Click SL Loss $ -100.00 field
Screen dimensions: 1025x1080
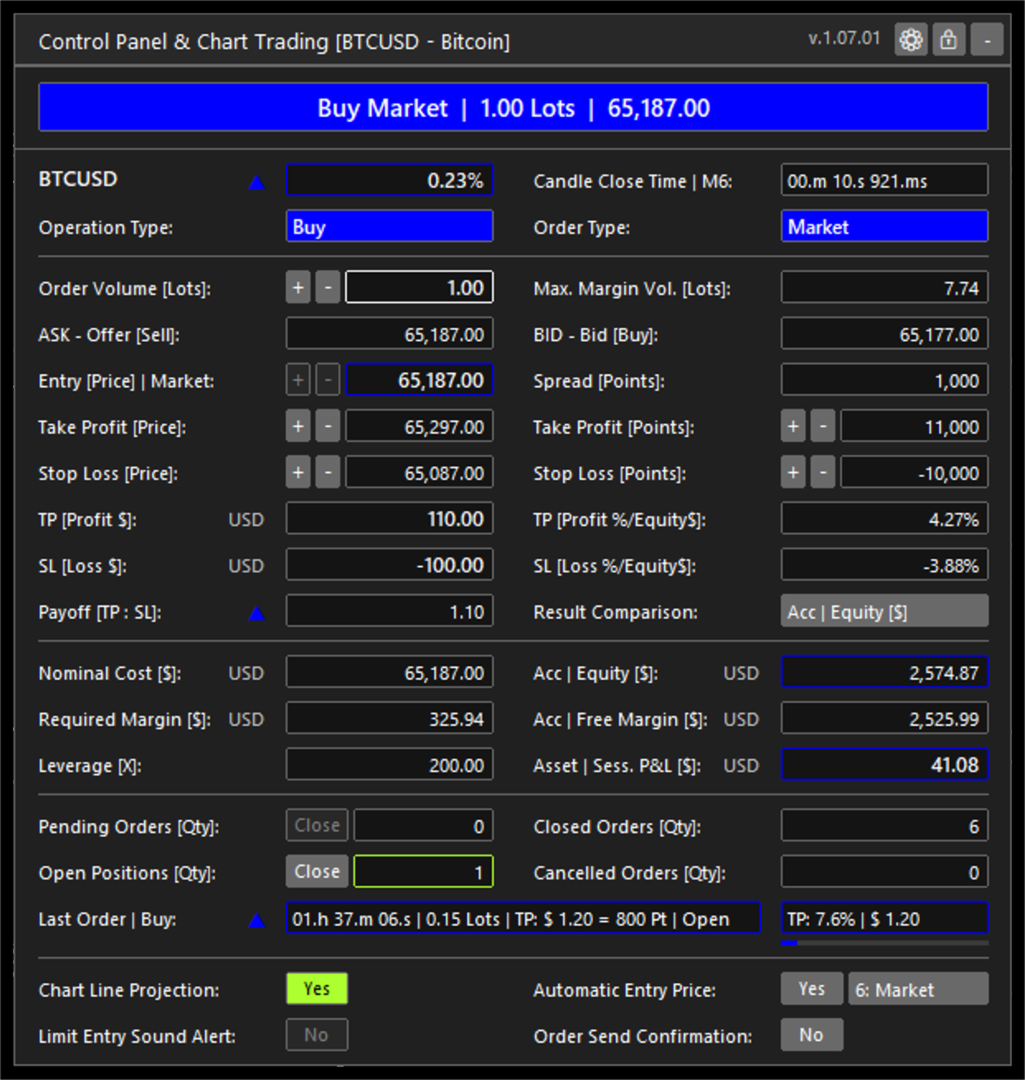[389, 565]
